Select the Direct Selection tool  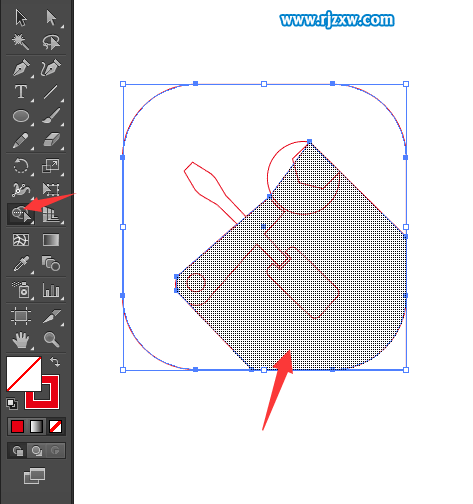(x=51, y=18)
